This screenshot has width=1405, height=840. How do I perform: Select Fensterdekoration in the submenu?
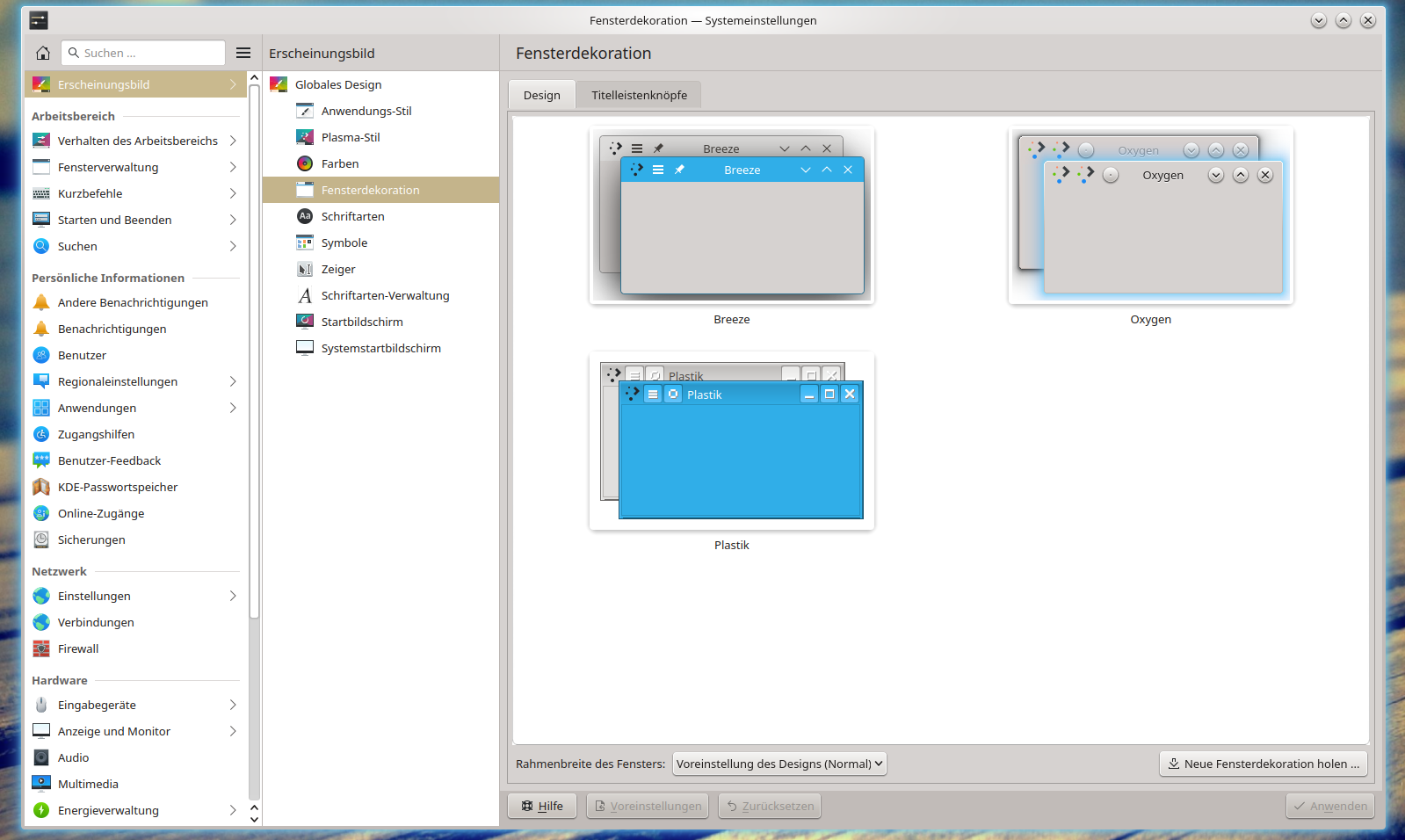click(380, 190)
